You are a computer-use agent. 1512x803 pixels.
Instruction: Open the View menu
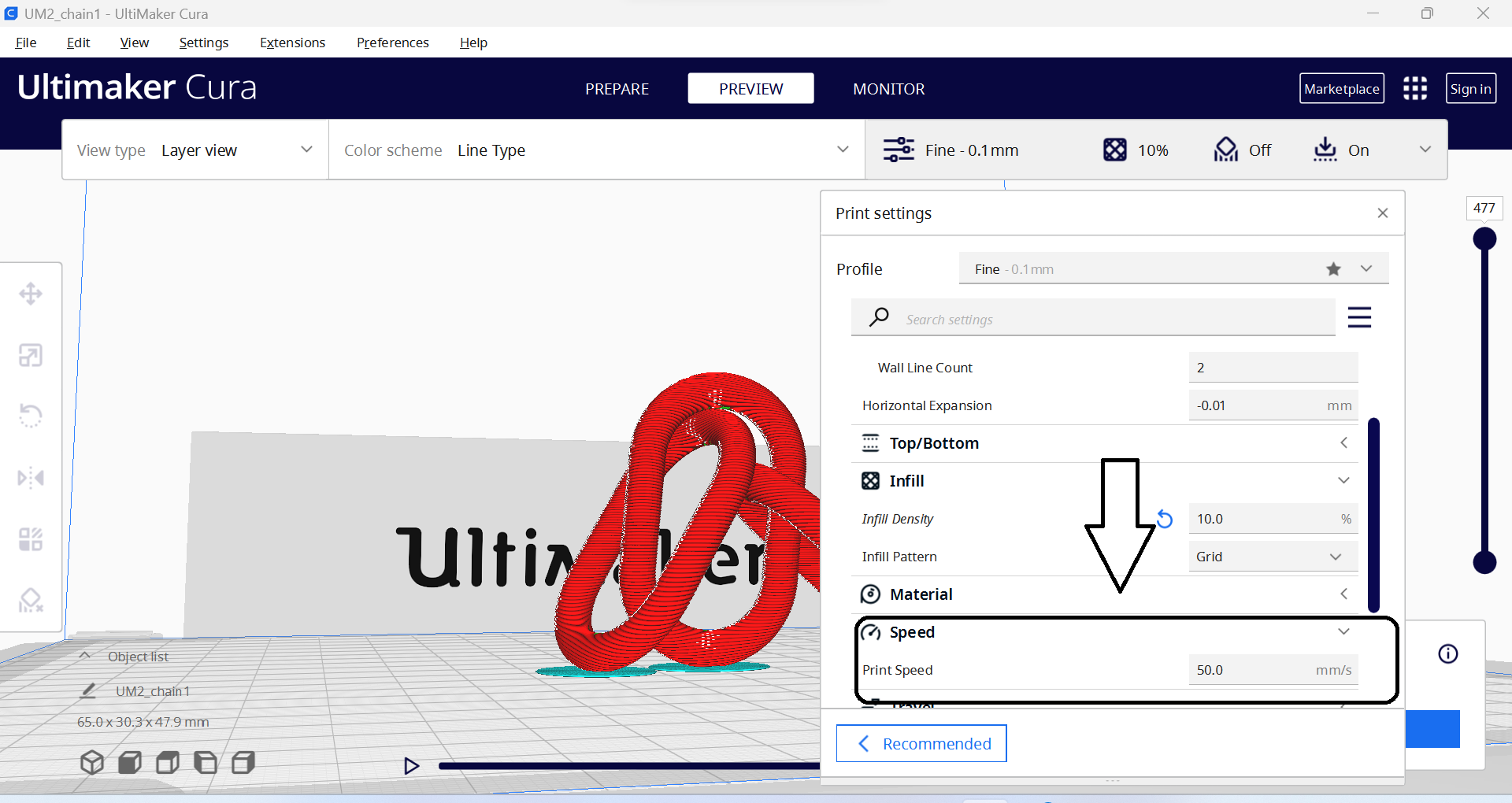point(134,43)
